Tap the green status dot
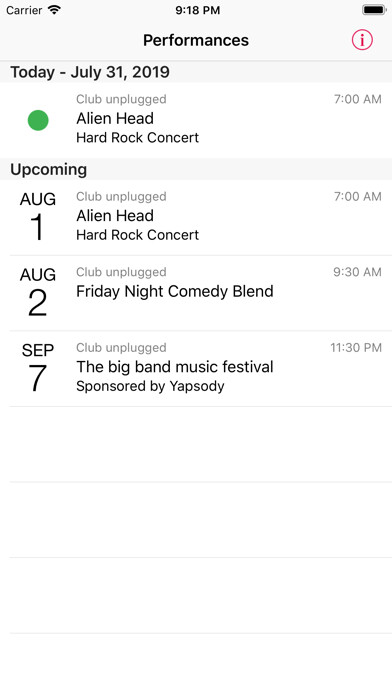Screen dimensions: 392x696 pyautogui.click(x=38, y=120)
